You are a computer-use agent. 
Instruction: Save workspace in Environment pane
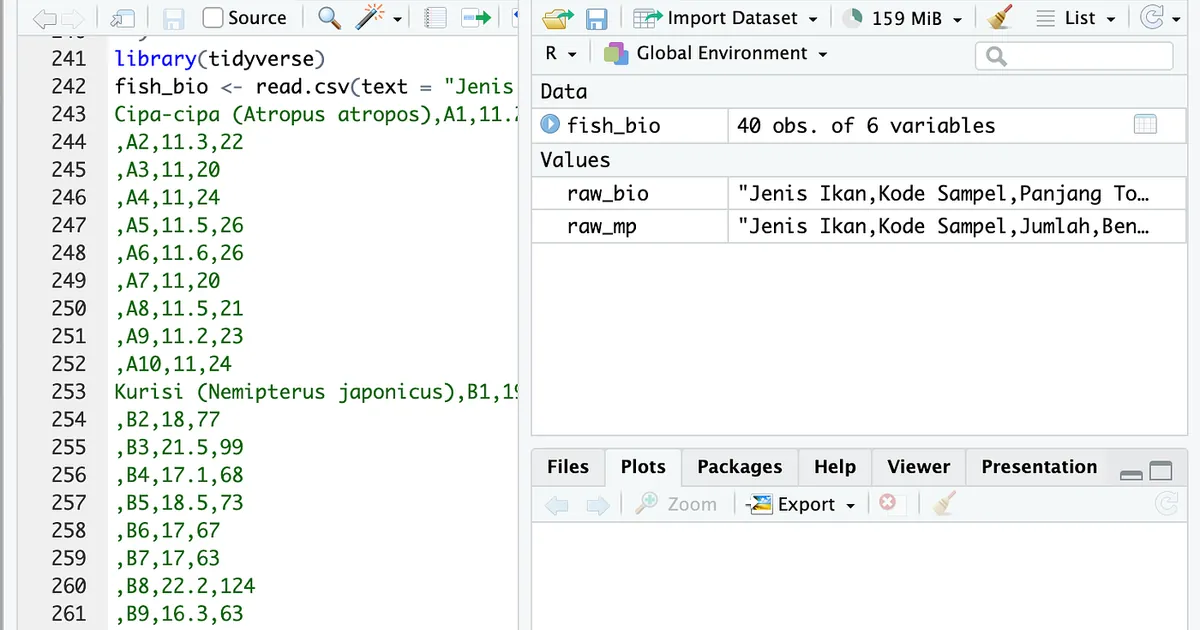(596, 18)
